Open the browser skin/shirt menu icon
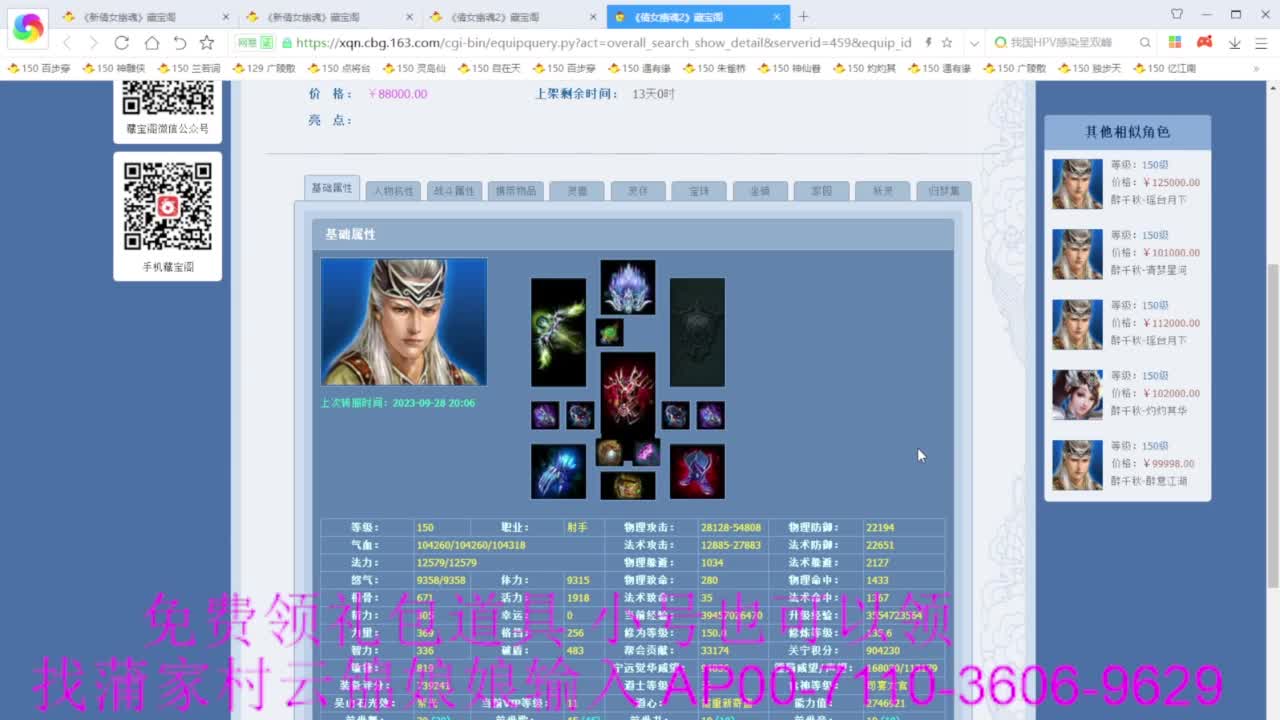1280x720 pixels. click(x=1177, y=14)
